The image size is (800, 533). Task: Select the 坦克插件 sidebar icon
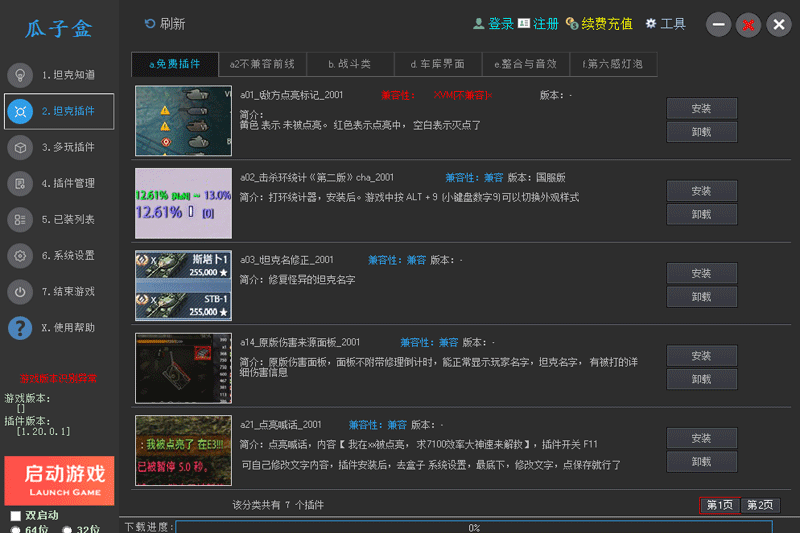point(20,111)
